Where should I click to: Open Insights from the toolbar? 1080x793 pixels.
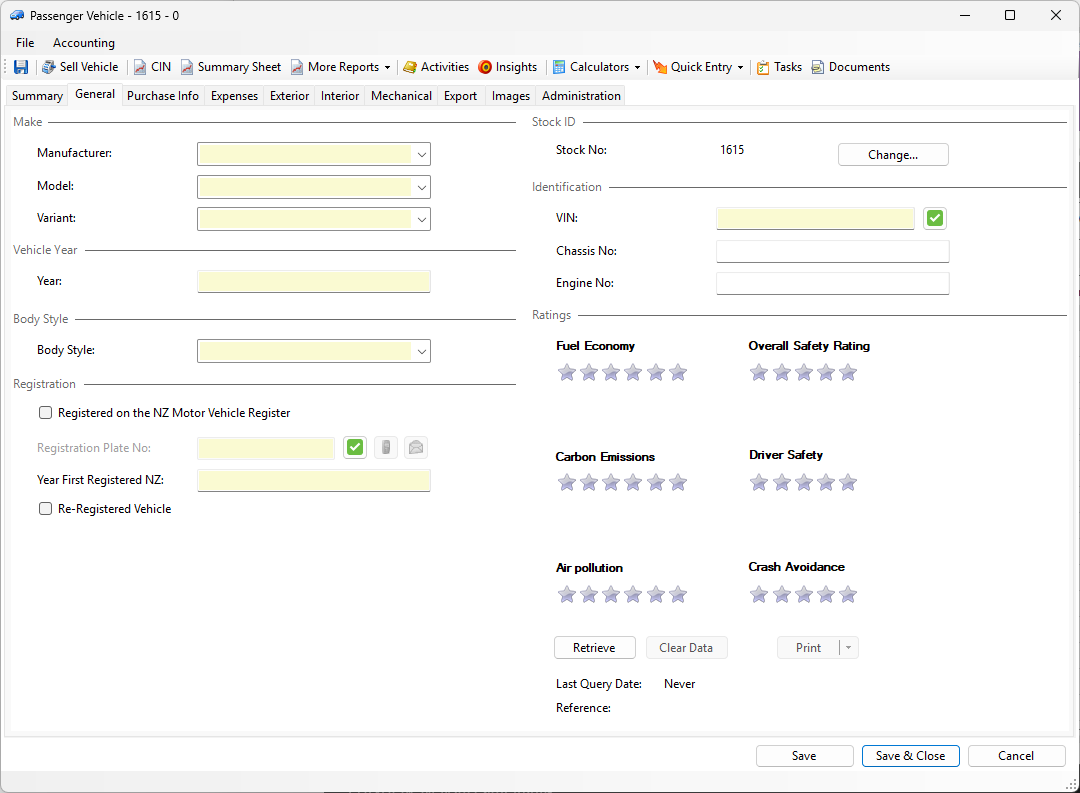508,67
